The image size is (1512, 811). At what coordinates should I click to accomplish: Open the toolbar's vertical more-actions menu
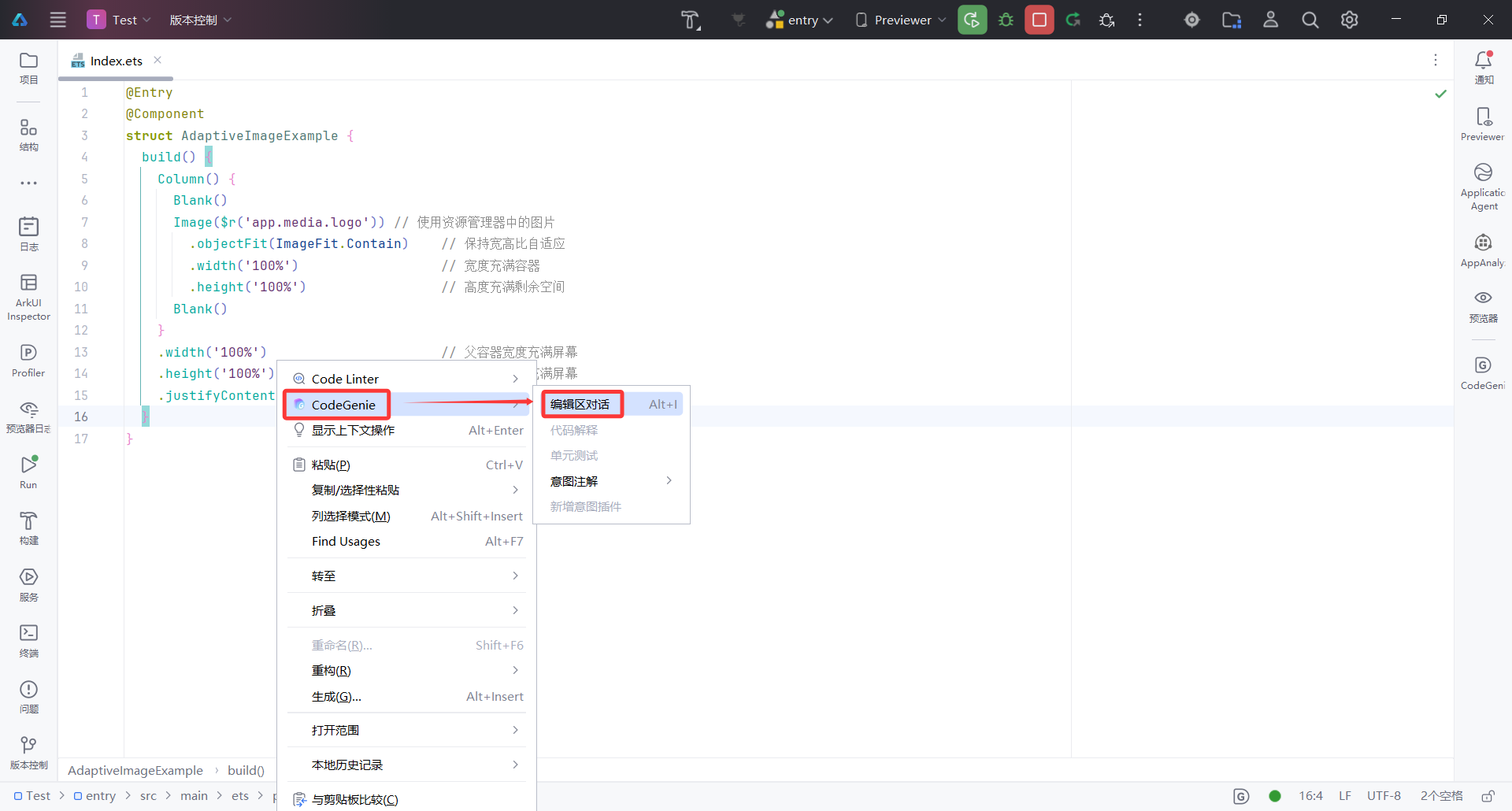[x=1140, y=20]
